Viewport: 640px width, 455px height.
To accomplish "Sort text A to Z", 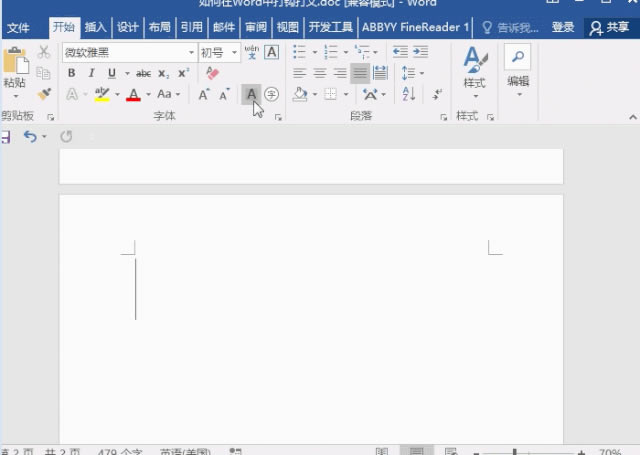I will point(409,94).
